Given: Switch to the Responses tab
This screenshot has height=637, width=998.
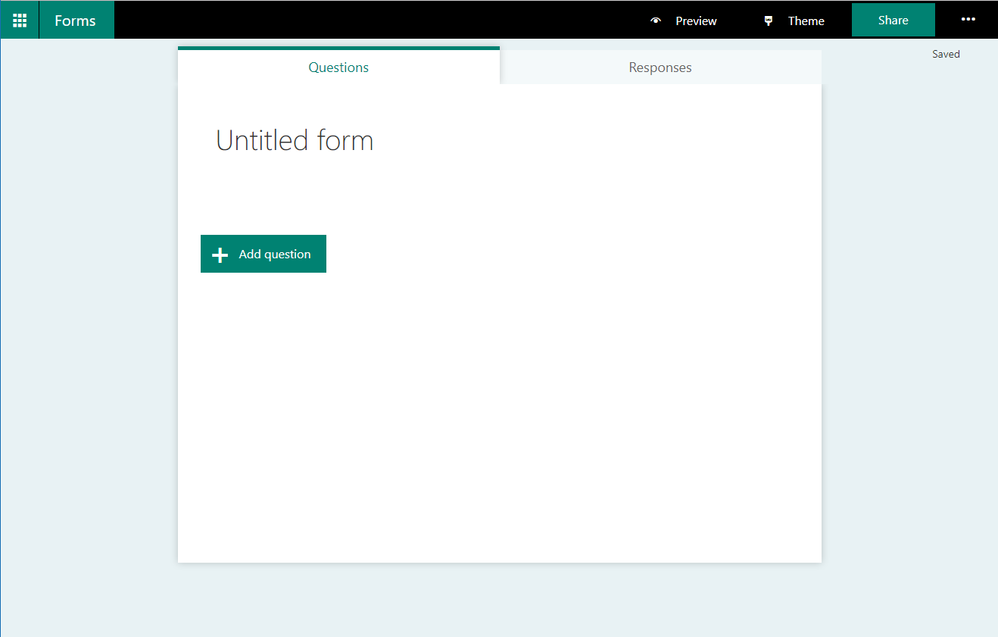Looking at the screenshot, I should click(x=660, y=67).
